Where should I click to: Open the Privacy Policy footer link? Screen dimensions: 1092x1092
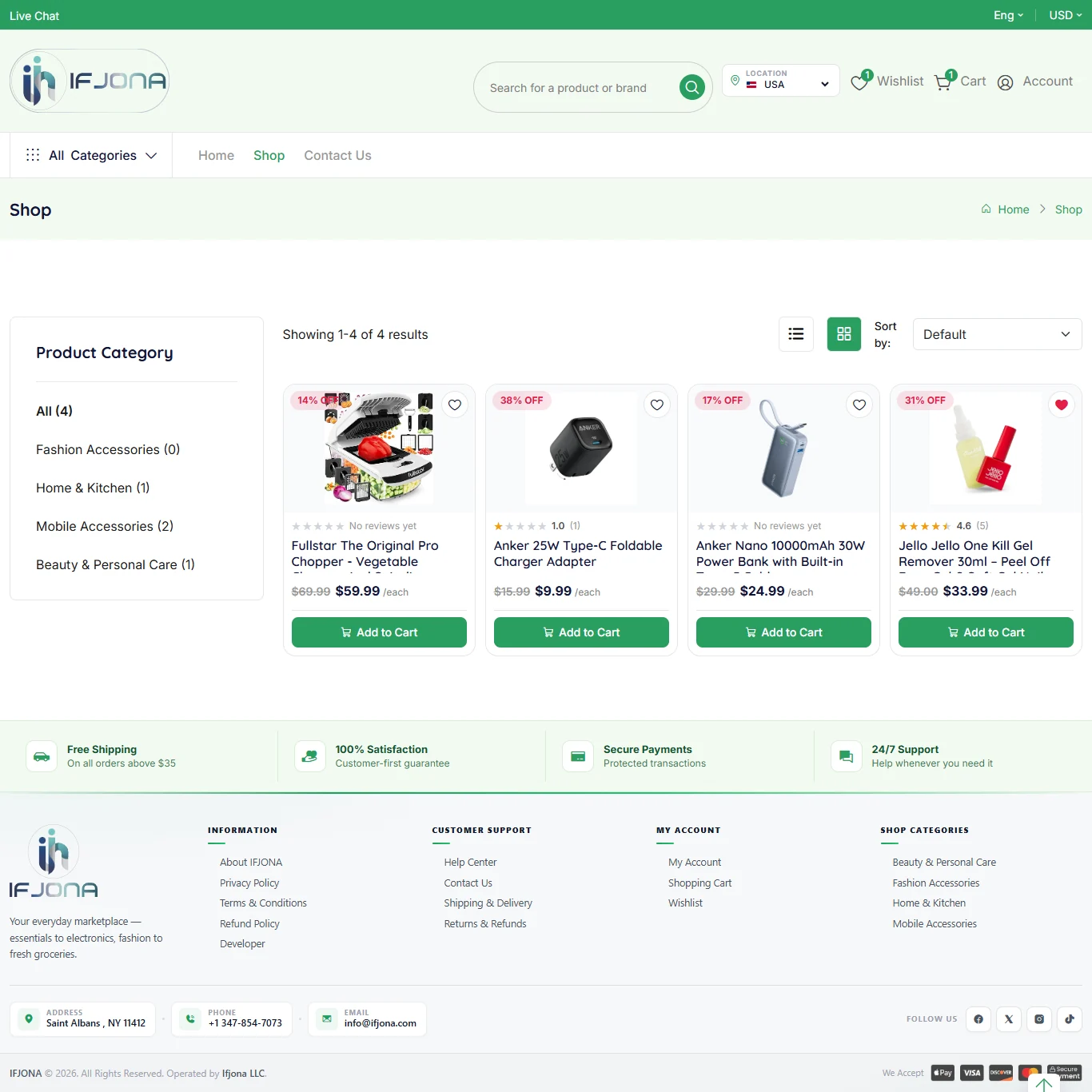coord(249,883)
